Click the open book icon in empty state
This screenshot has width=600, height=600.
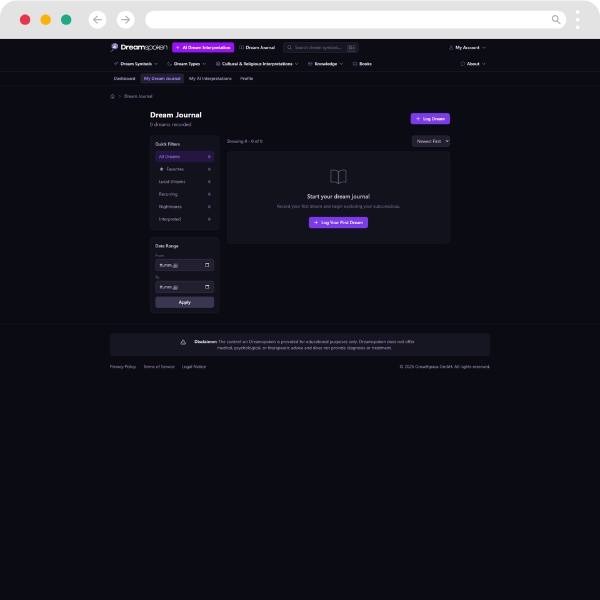pos(338,176)
